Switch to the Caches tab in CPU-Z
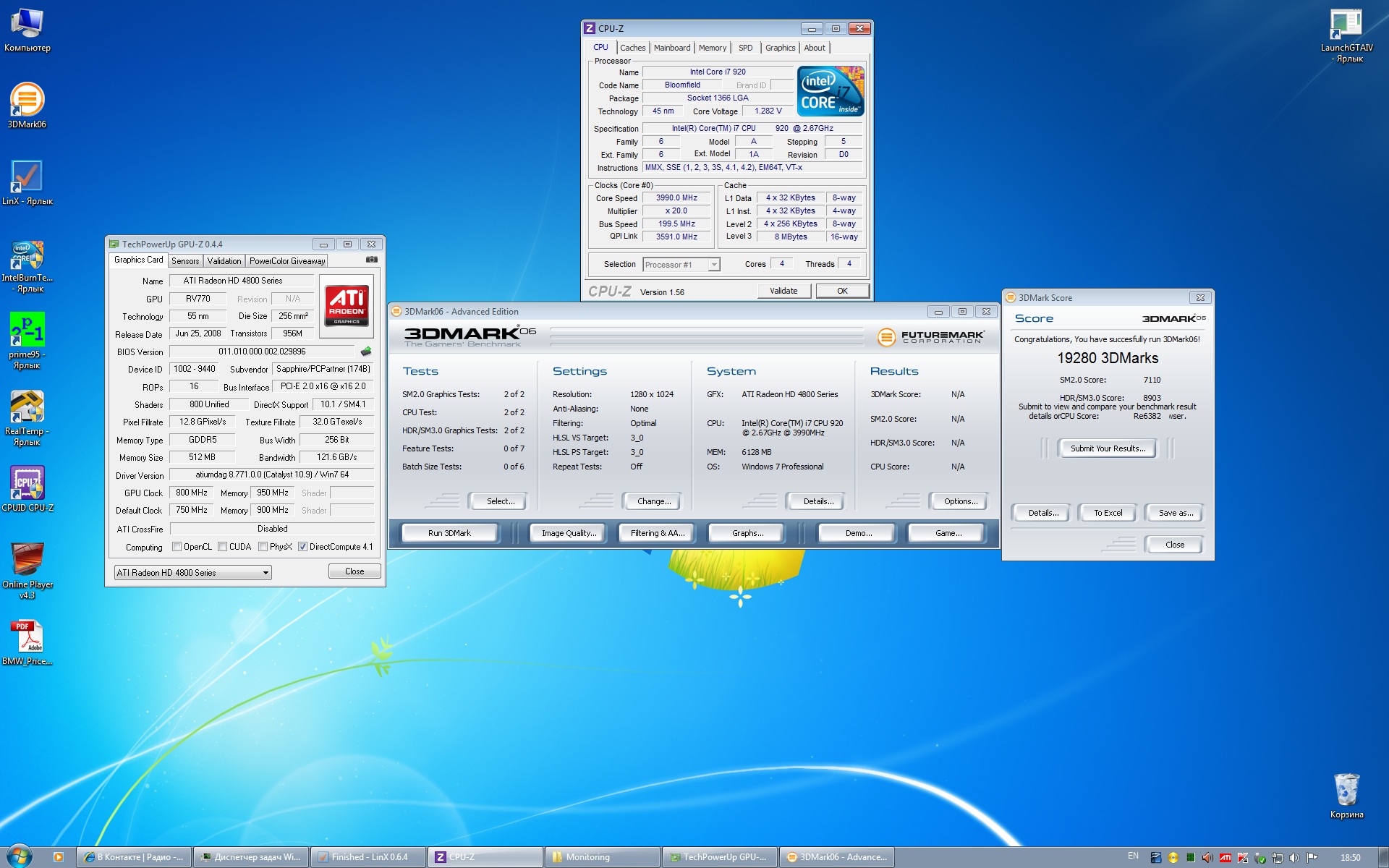Screen dimensions: 1389x868 (x=632, y=48)
